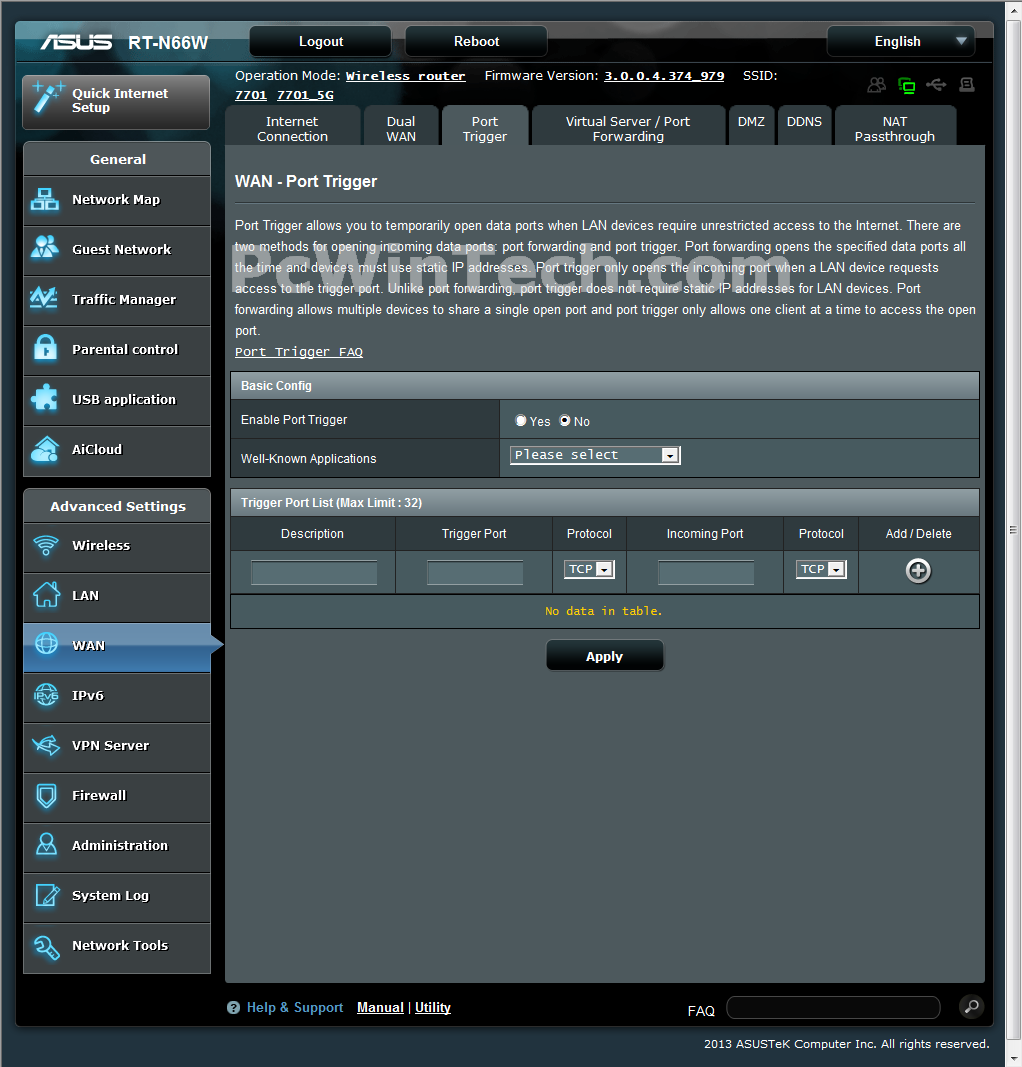Click the Guest Network people icon
This screenshot has width=1022, height=1067.
[45, 248]
